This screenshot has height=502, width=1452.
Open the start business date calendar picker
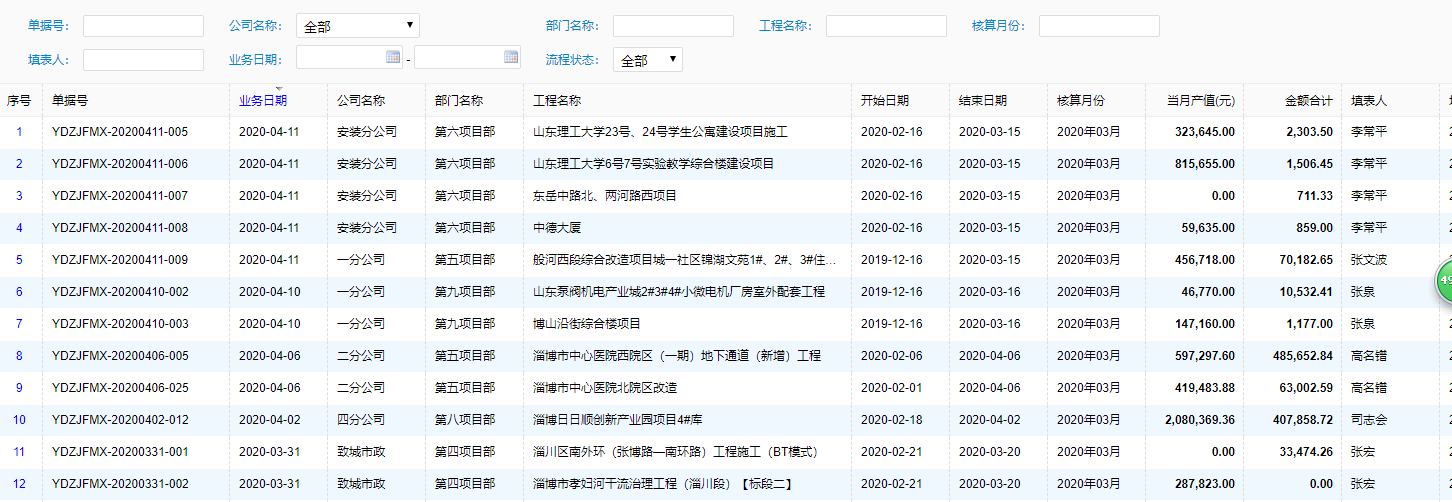pos(393,57)
